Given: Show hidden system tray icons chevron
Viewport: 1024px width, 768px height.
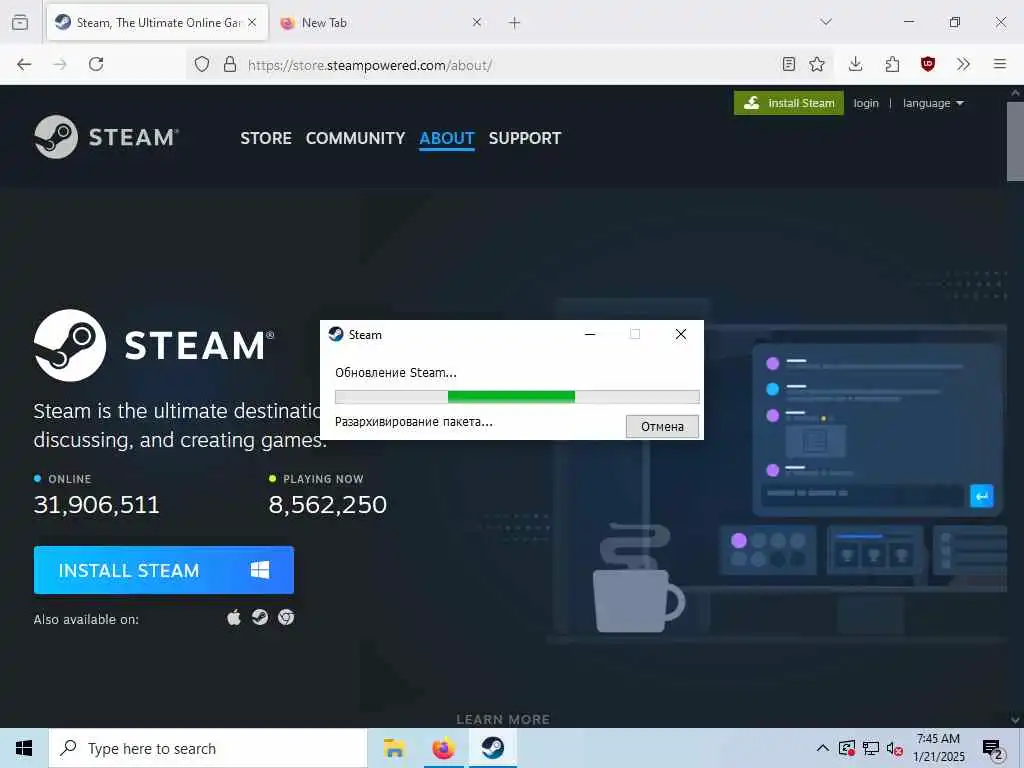Looking at the screenshot, I should click(823, 748).
